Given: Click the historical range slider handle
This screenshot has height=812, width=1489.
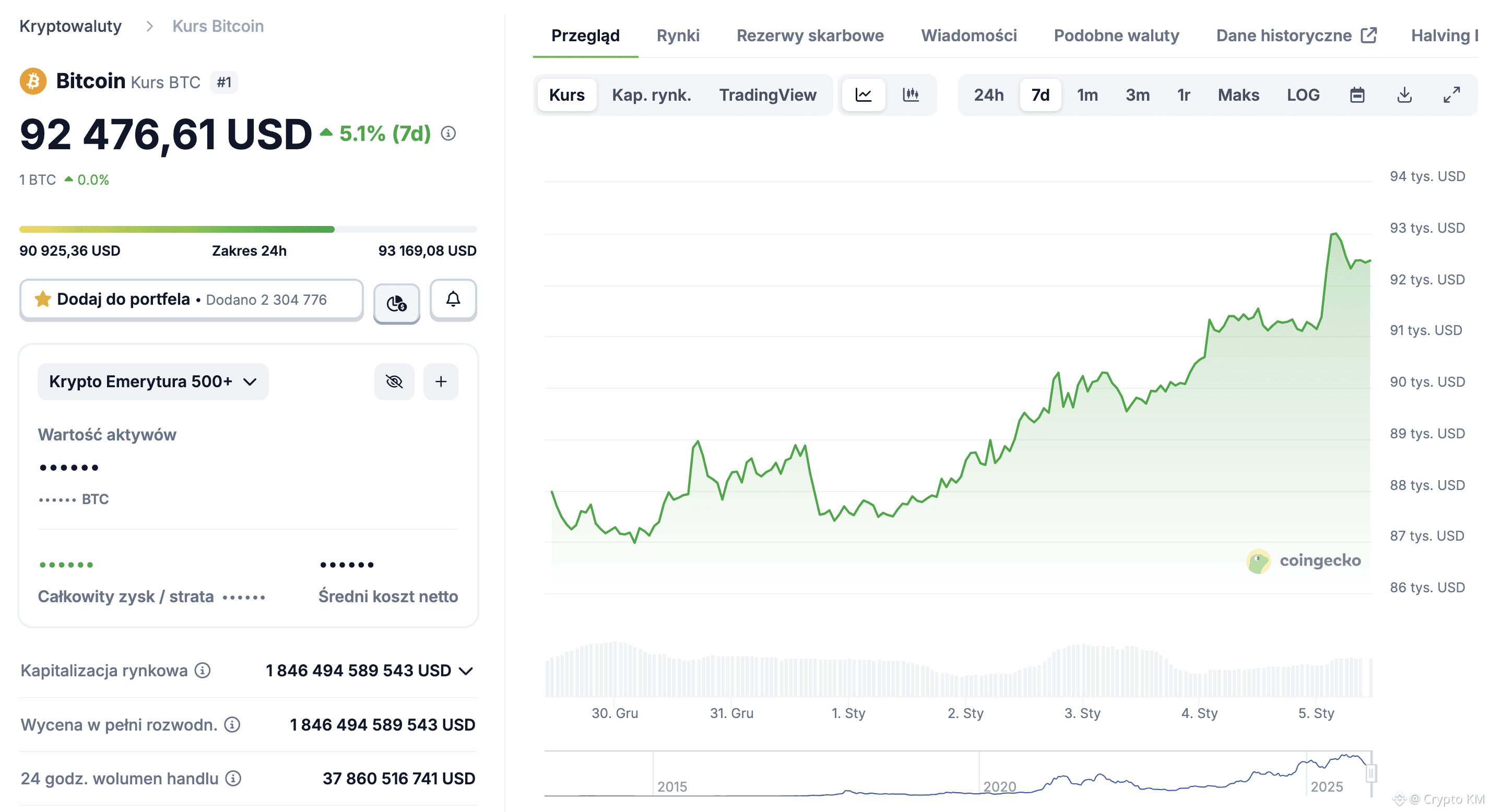Looking at the screenshot, I should point(1370,773).
